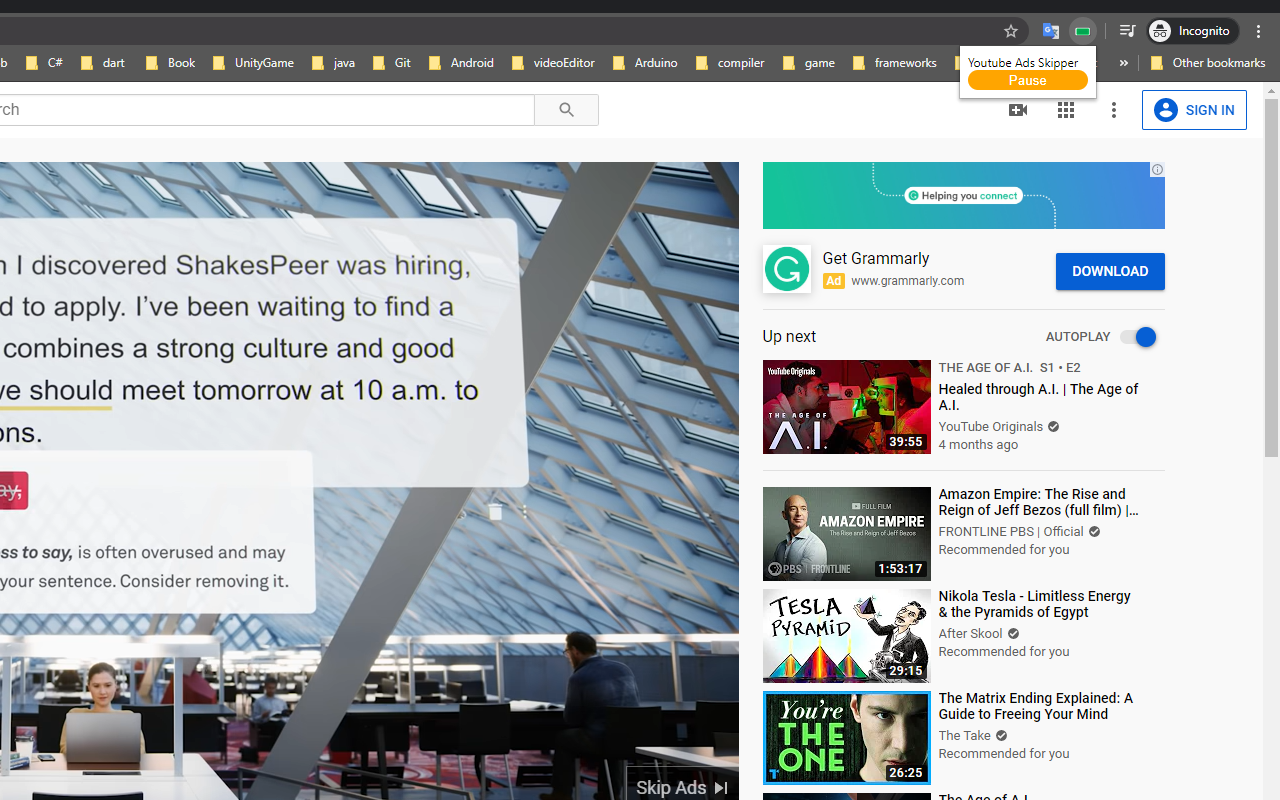Open the FRONTLINE PBS | Official channel
1280x800 pixels.
coord(1011,532)
